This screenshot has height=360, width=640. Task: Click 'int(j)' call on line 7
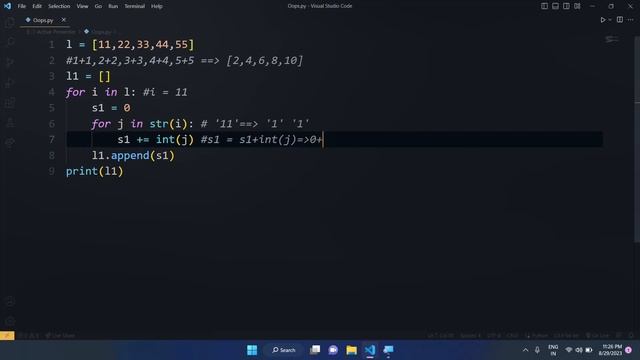pyautogui.click(x=175, y=140)
